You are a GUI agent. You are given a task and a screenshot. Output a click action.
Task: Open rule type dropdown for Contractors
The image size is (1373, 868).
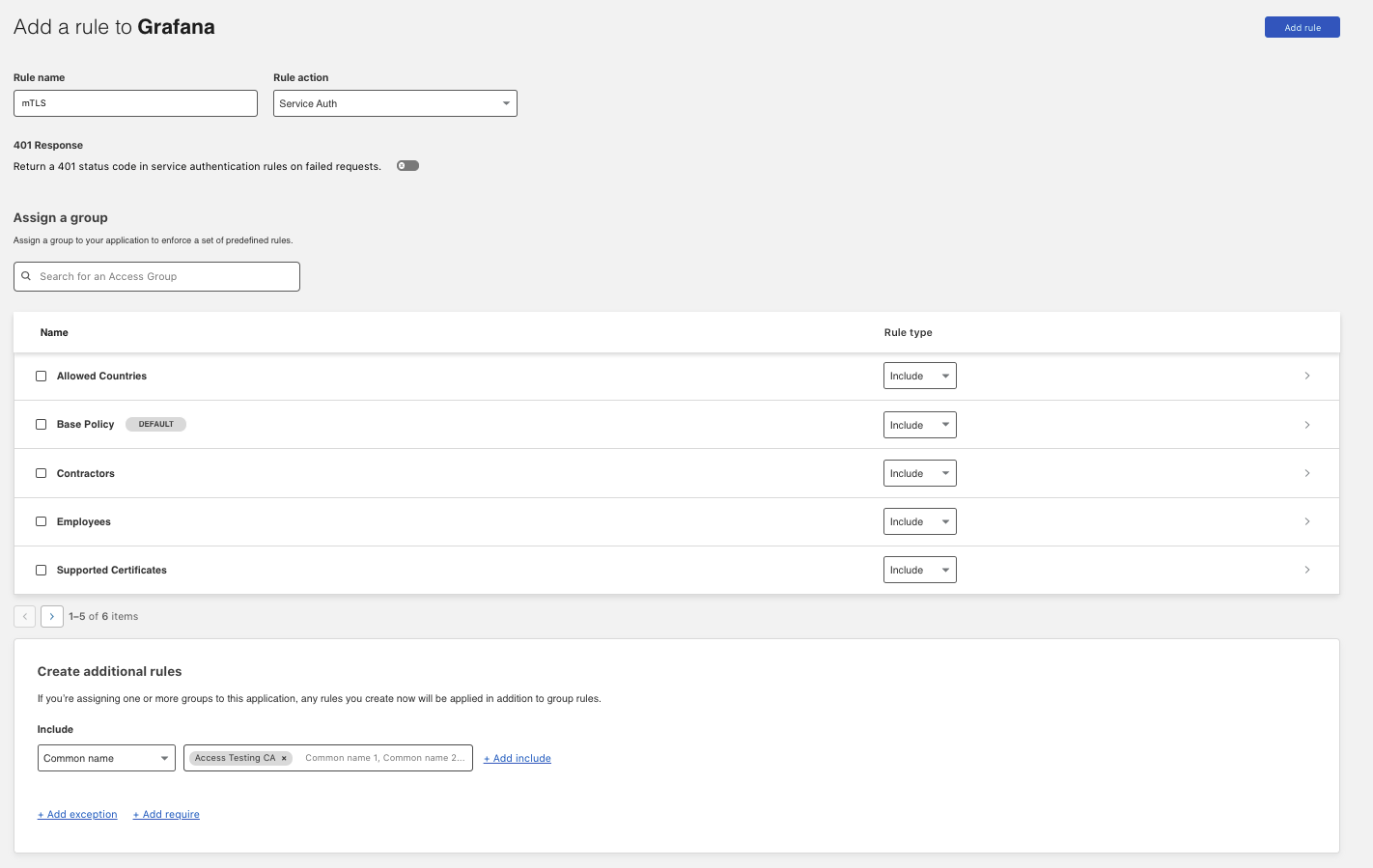[x=919, y=473]
